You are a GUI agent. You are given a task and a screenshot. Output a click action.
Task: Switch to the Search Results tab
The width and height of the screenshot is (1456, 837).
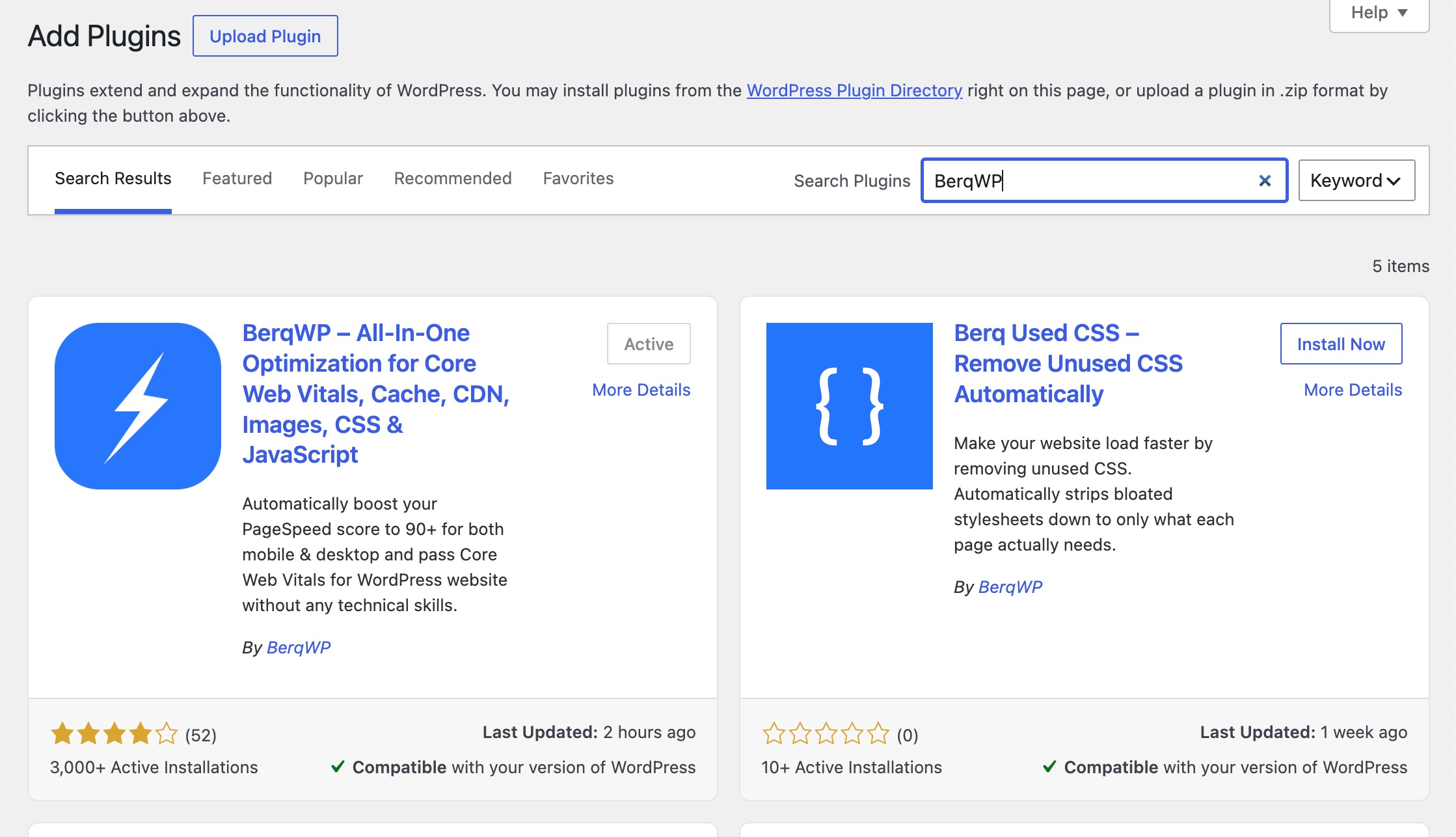point(113,178)
